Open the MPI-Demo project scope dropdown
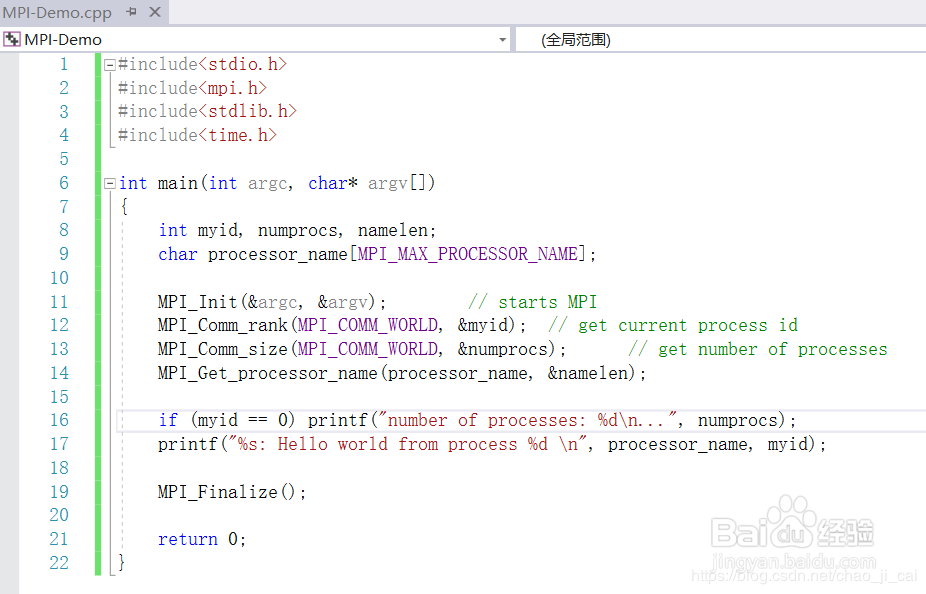This screenshot has height=594, width=926. (x=502, y=40)
